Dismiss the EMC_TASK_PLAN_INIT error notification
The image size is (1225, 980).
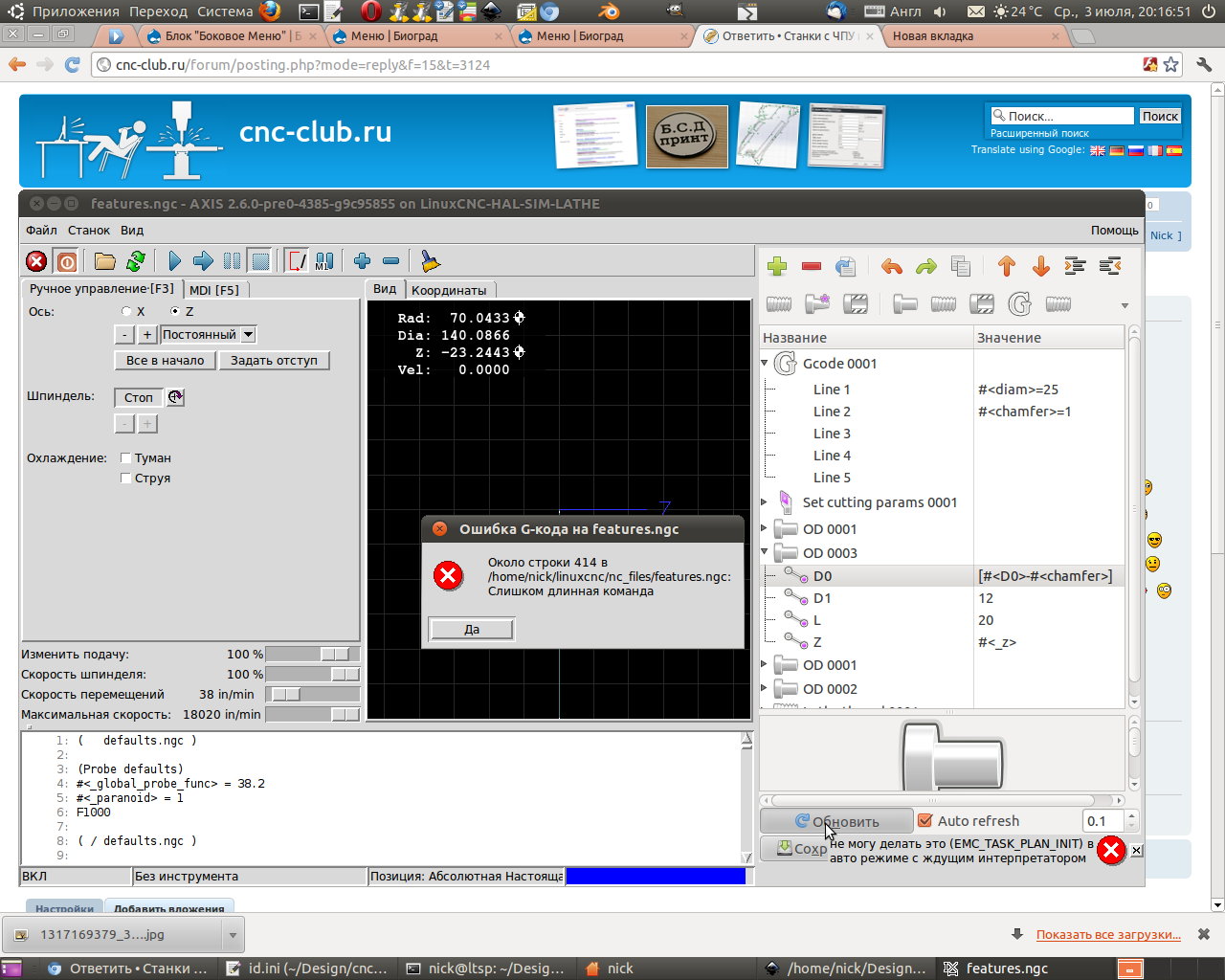[x=1136, y=850]
